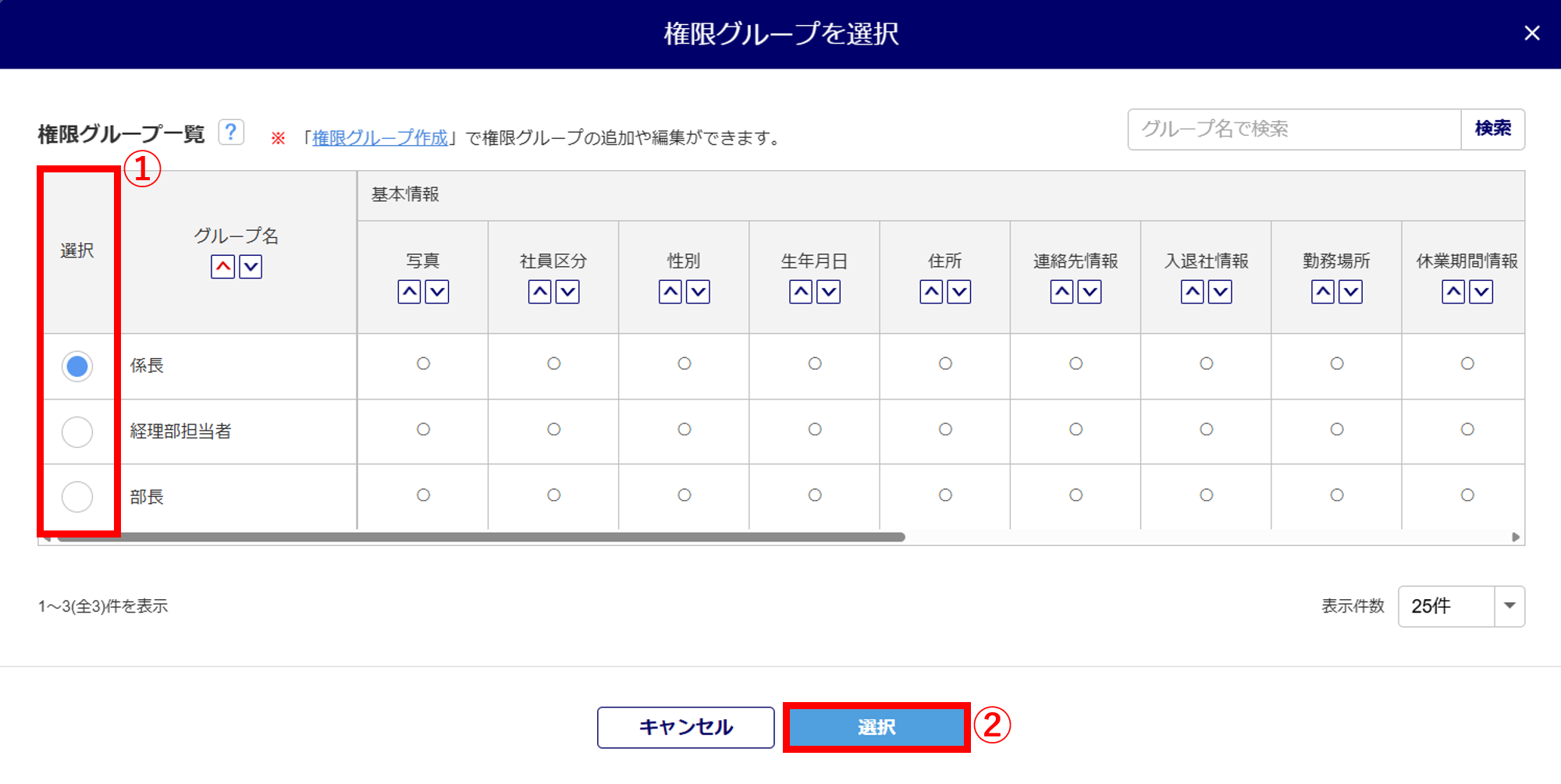Select the 係長 radio button
Screen dimensions: 1561x784
click(77, 366)
